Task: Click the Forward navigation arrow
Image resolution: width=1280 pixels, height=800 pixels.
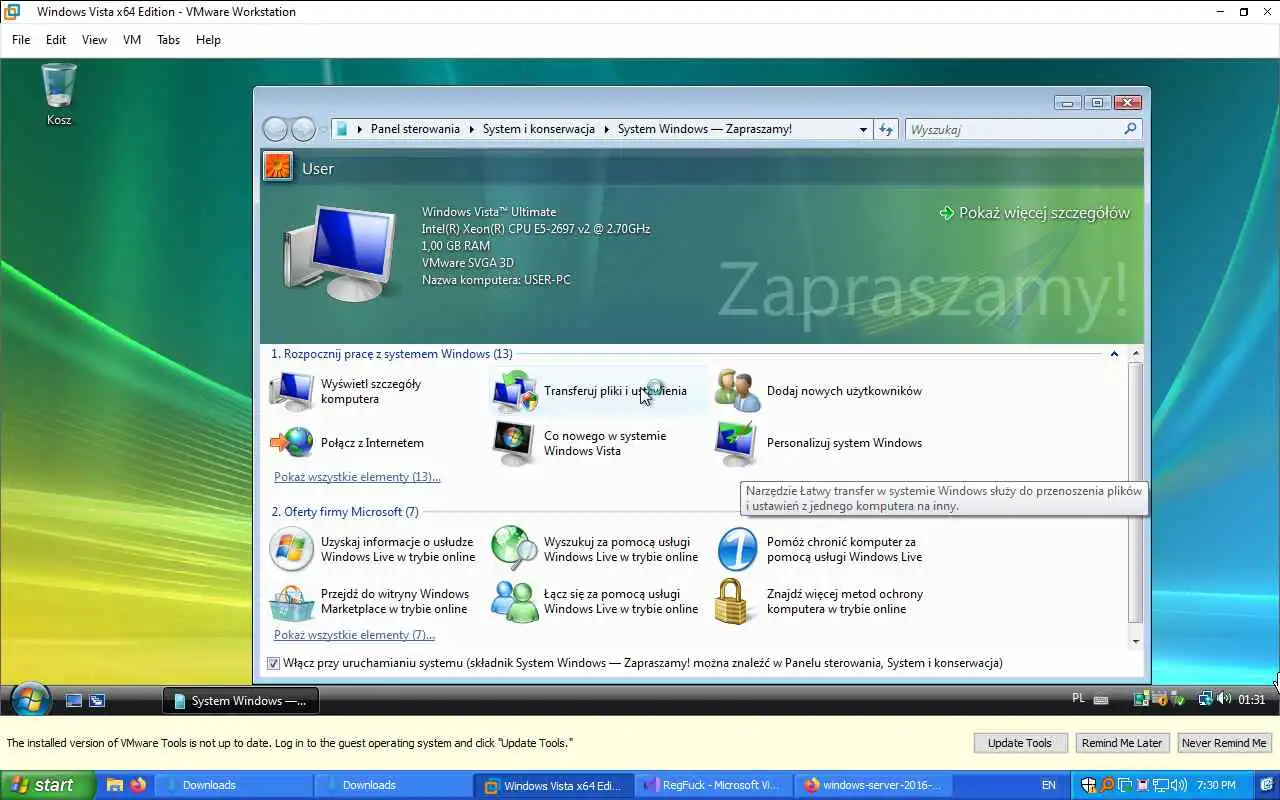Action: tap(303, 129)
